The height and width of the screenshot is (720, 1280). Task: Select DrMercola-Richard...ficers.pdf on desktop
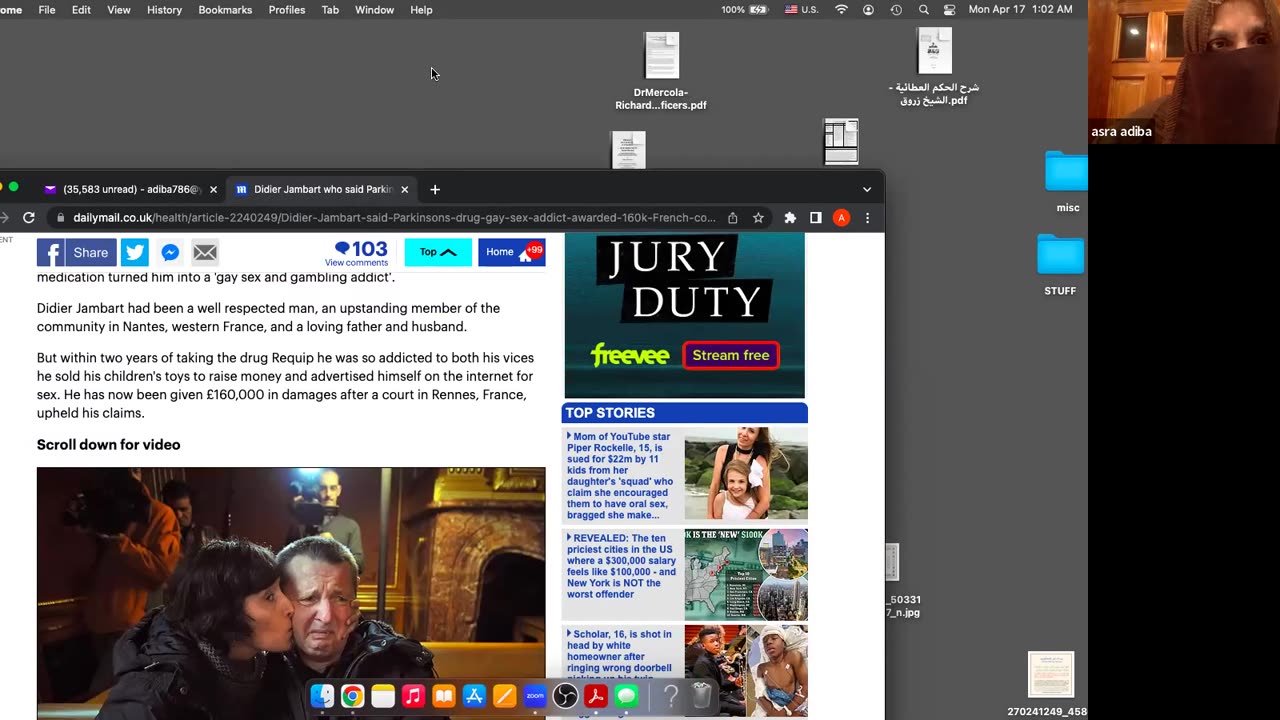pyautogui.click(x=661, y=72)
